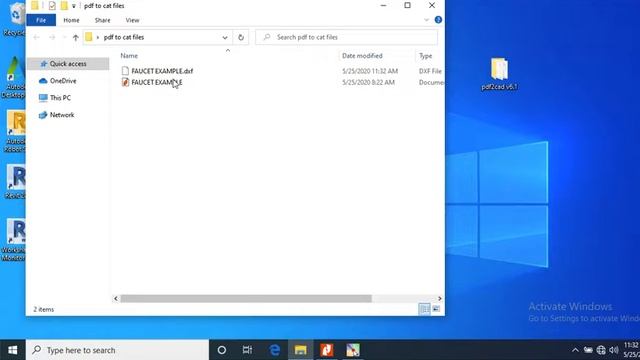
Task: Click the DXF file's blank page icon
Action: pos(125,71)
